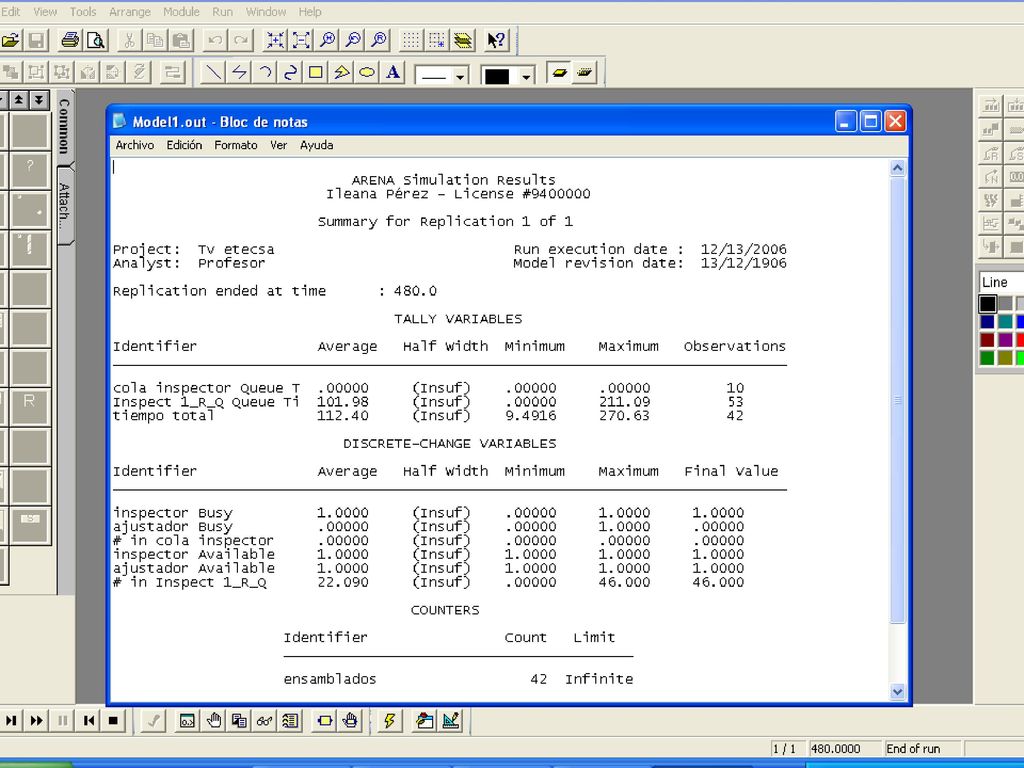Select the Text tool with letter A

[392, 72]
